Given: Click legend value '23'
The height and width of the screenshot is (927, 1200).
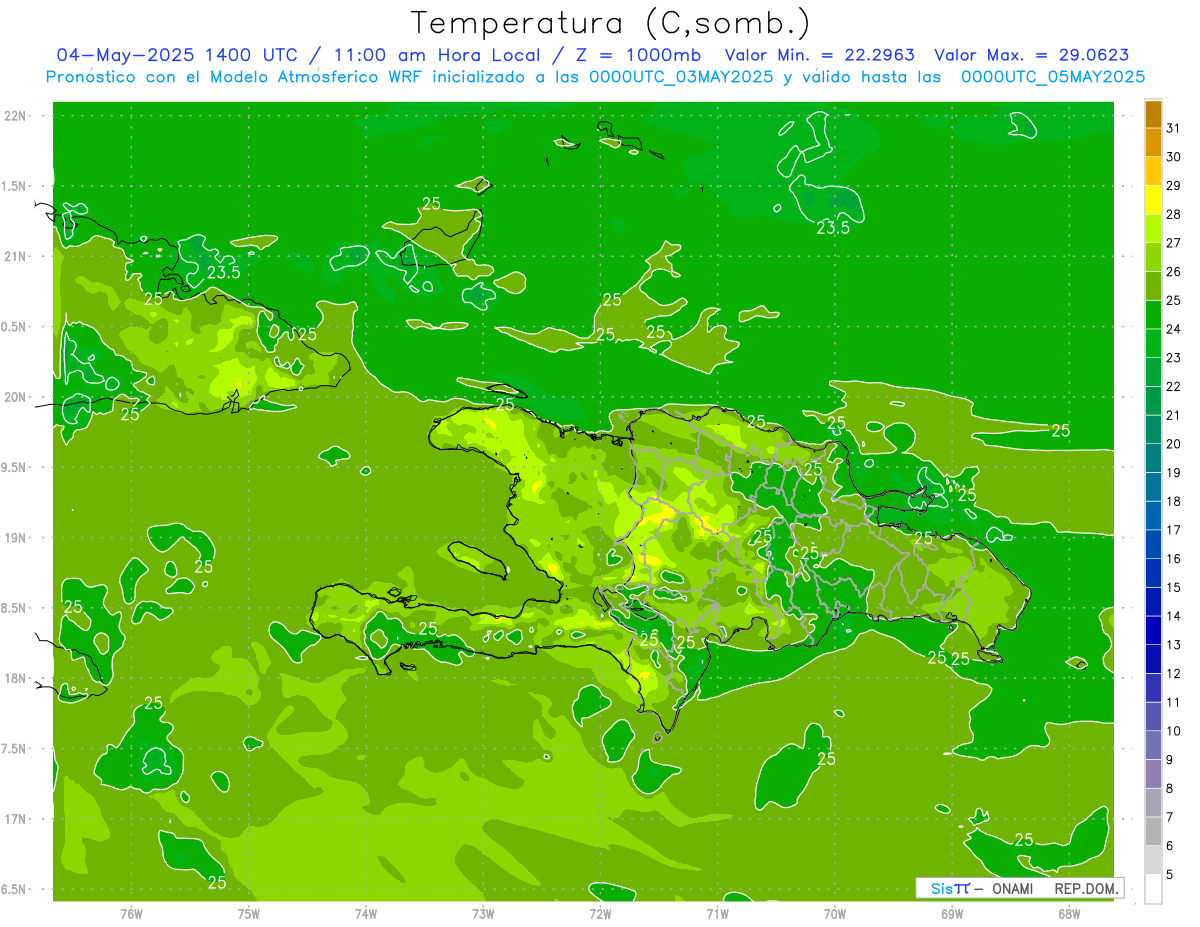Looking at the screenshot, I should [1174, 358].
